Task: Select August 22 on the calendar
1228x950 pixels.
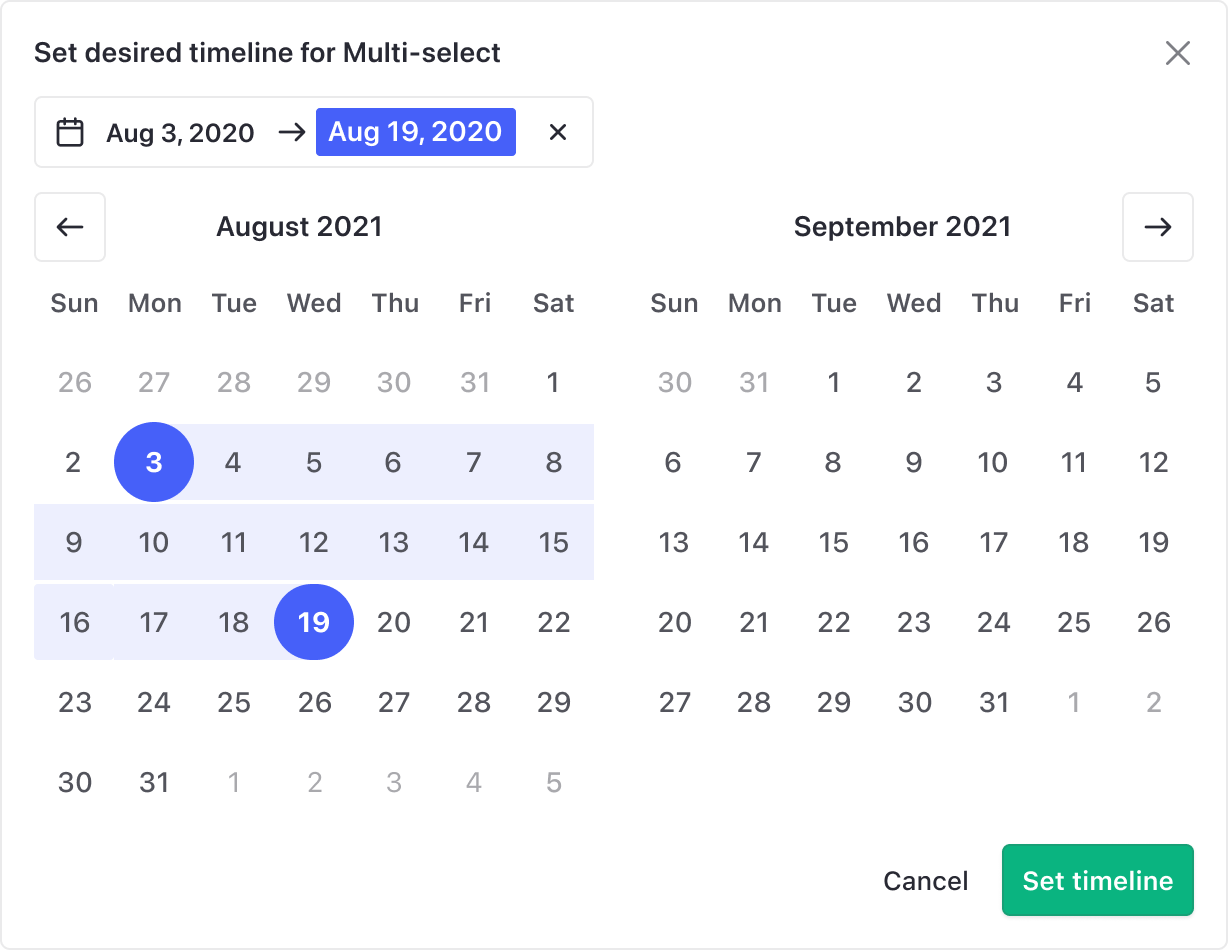Action: (553, 622)
